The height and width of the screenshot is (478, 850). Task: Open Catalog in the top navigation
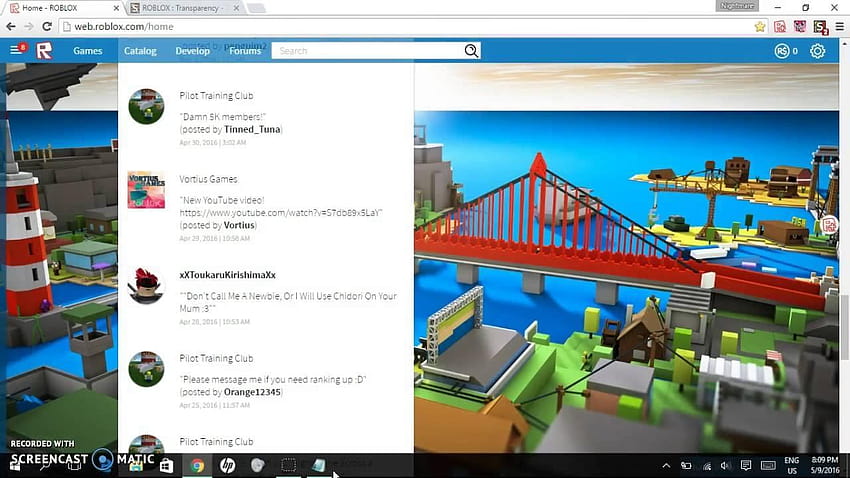pyautogui.click(x=140, y=51)
